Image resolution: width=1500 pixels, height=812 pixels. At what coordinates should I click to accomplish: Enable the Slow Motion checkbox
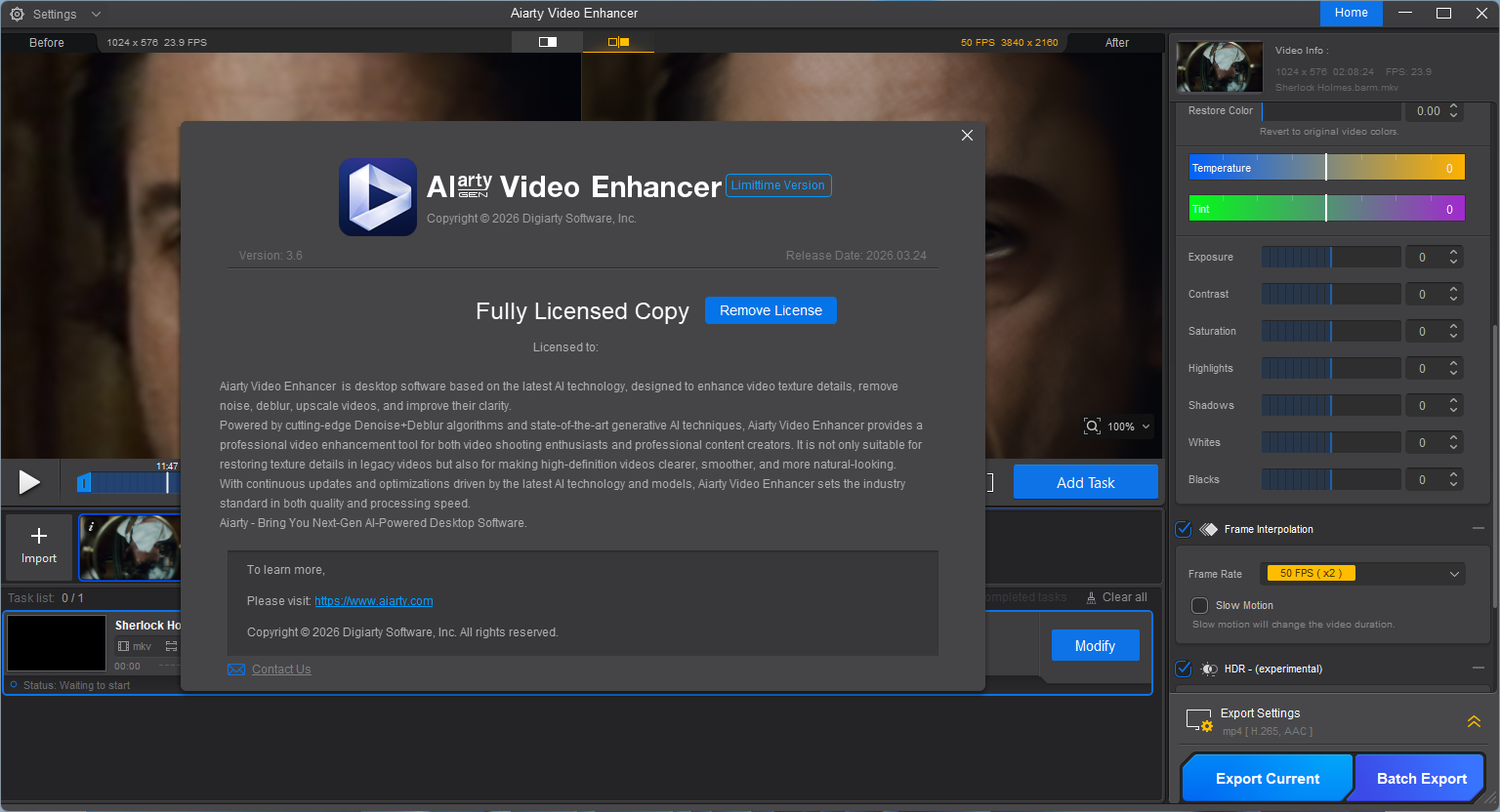[1200, 605]
